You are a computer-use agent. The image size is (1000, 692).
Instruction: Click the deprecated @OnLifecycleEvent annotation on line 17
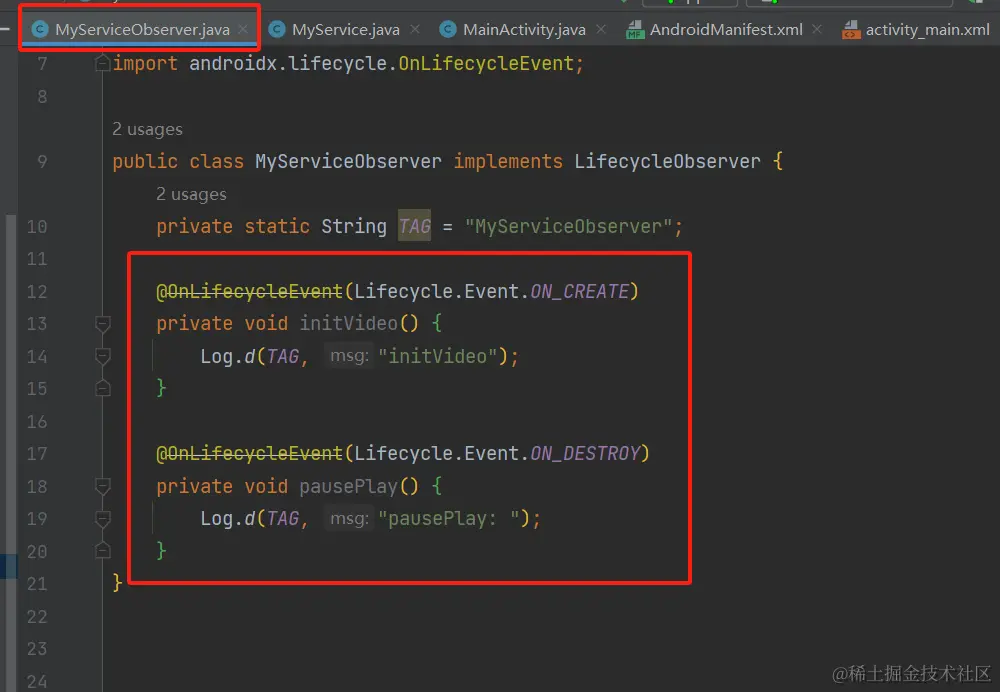click(x=249, y=453)
